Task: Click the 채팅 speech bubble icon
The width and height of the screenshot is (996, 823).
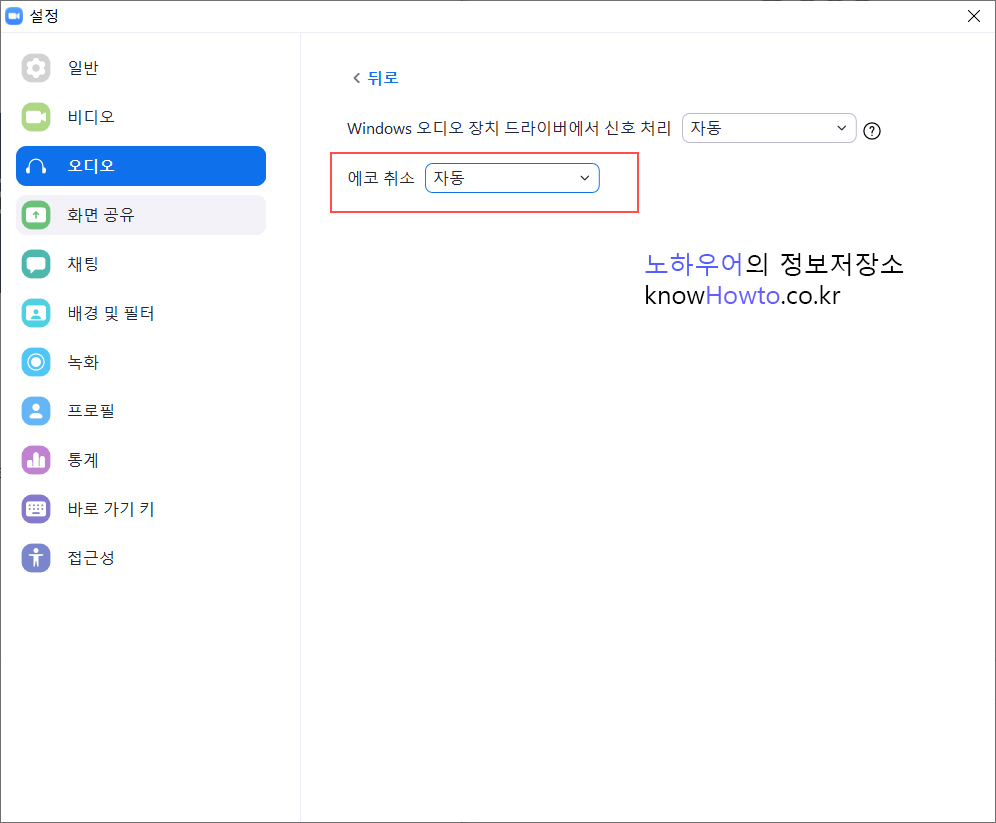Action: pos(36,264)
